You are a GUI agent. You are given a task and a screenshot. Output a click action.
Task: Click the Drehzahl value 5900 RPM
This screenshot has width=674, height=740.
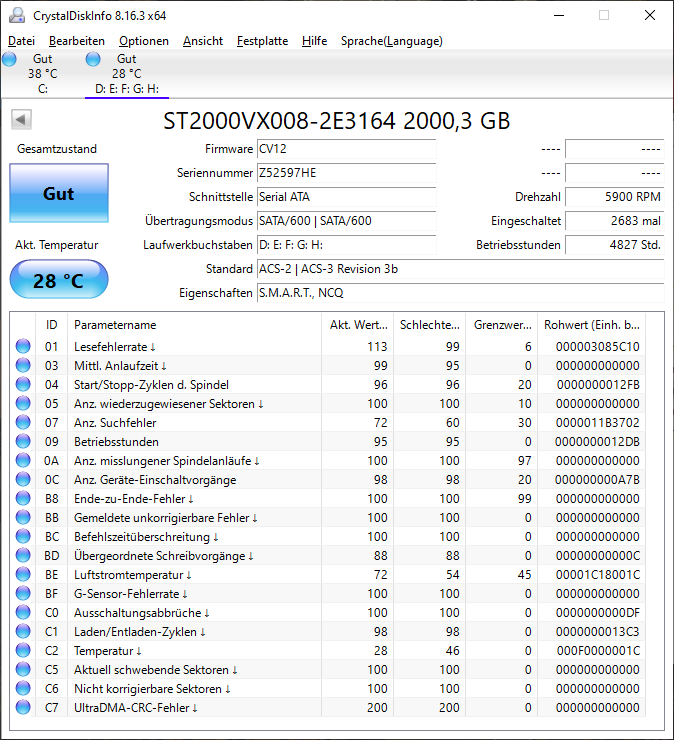pos(615,197)
